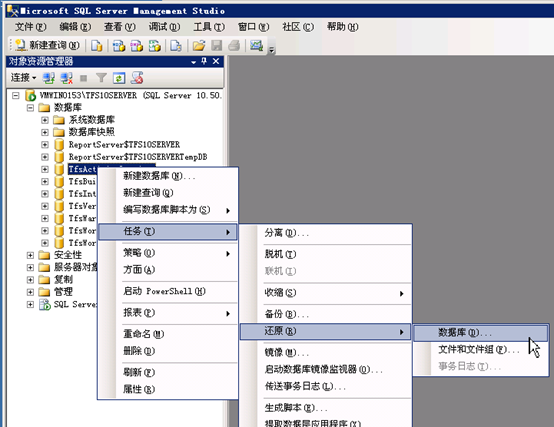Toggle the Object Explorer auto-hide pin
554x427 pixels.
(x=204, y=61)
